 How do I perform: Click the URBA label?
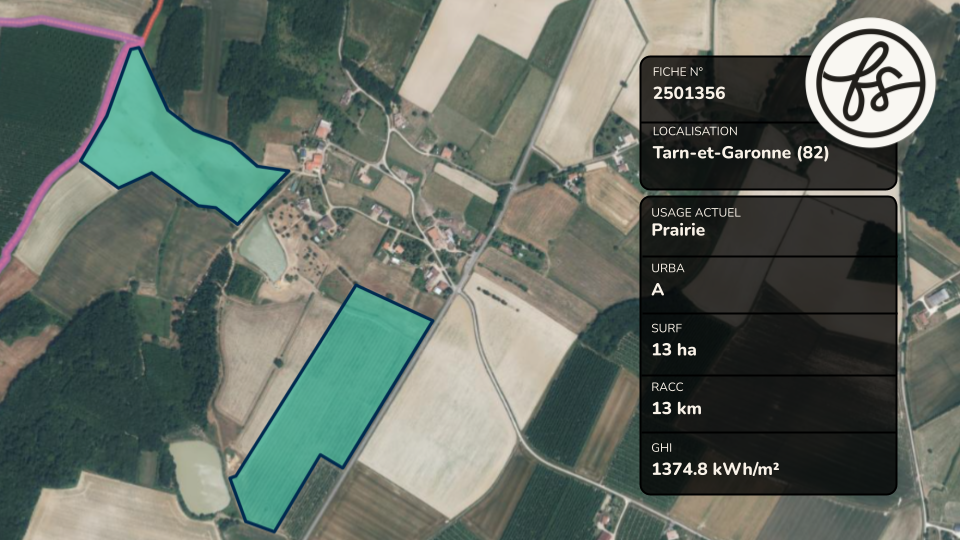point(667,268)
